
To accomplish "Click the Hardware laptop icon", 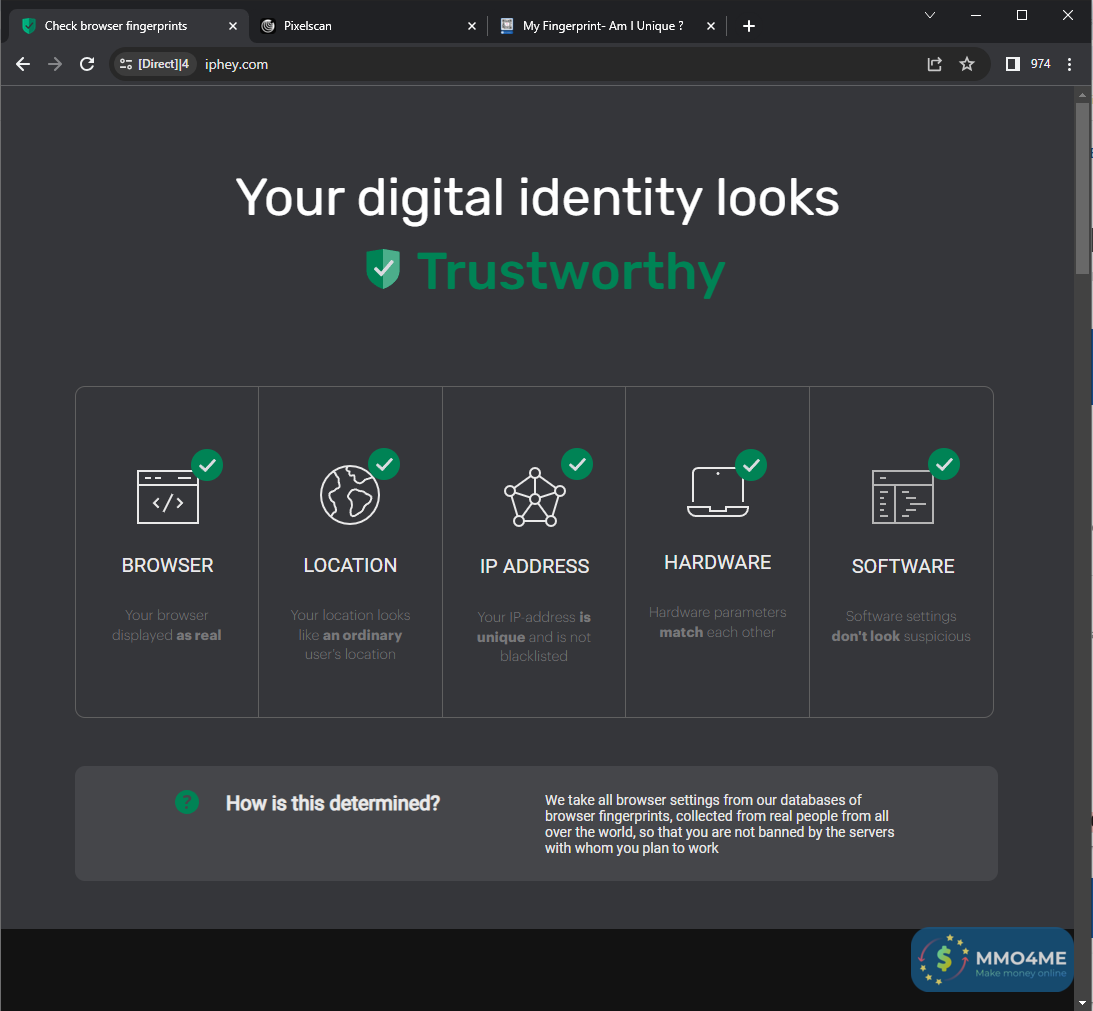I will coord(717,492).
